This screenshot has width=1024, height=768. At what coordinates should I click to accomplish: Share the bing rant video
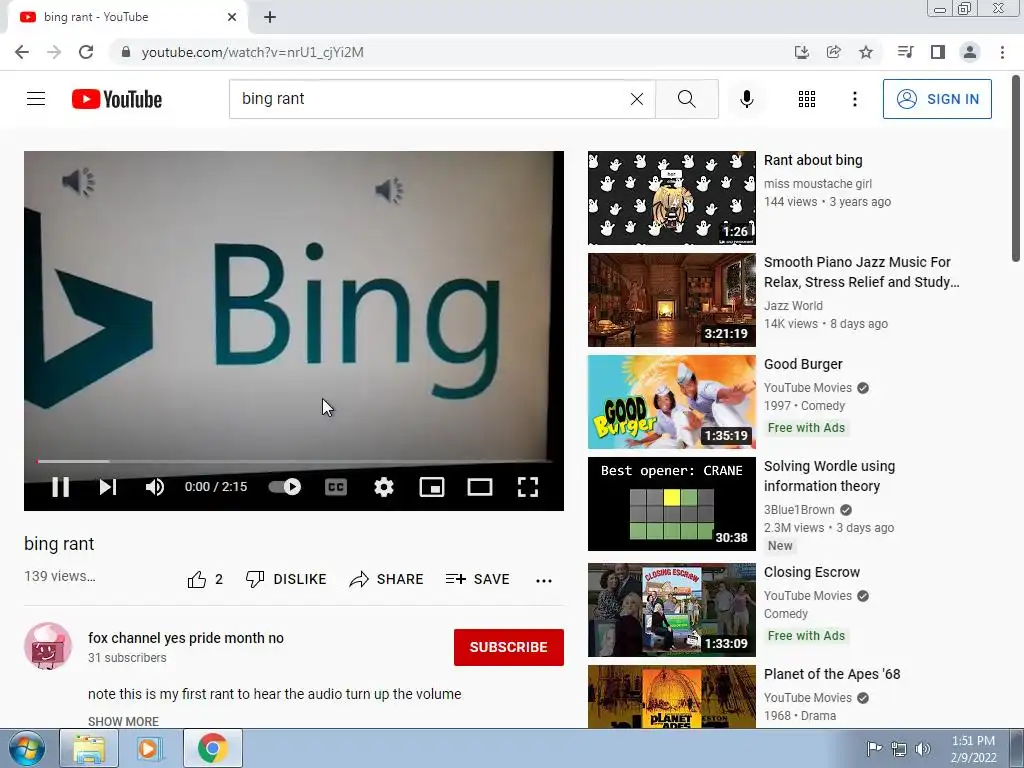click(387, 579)
